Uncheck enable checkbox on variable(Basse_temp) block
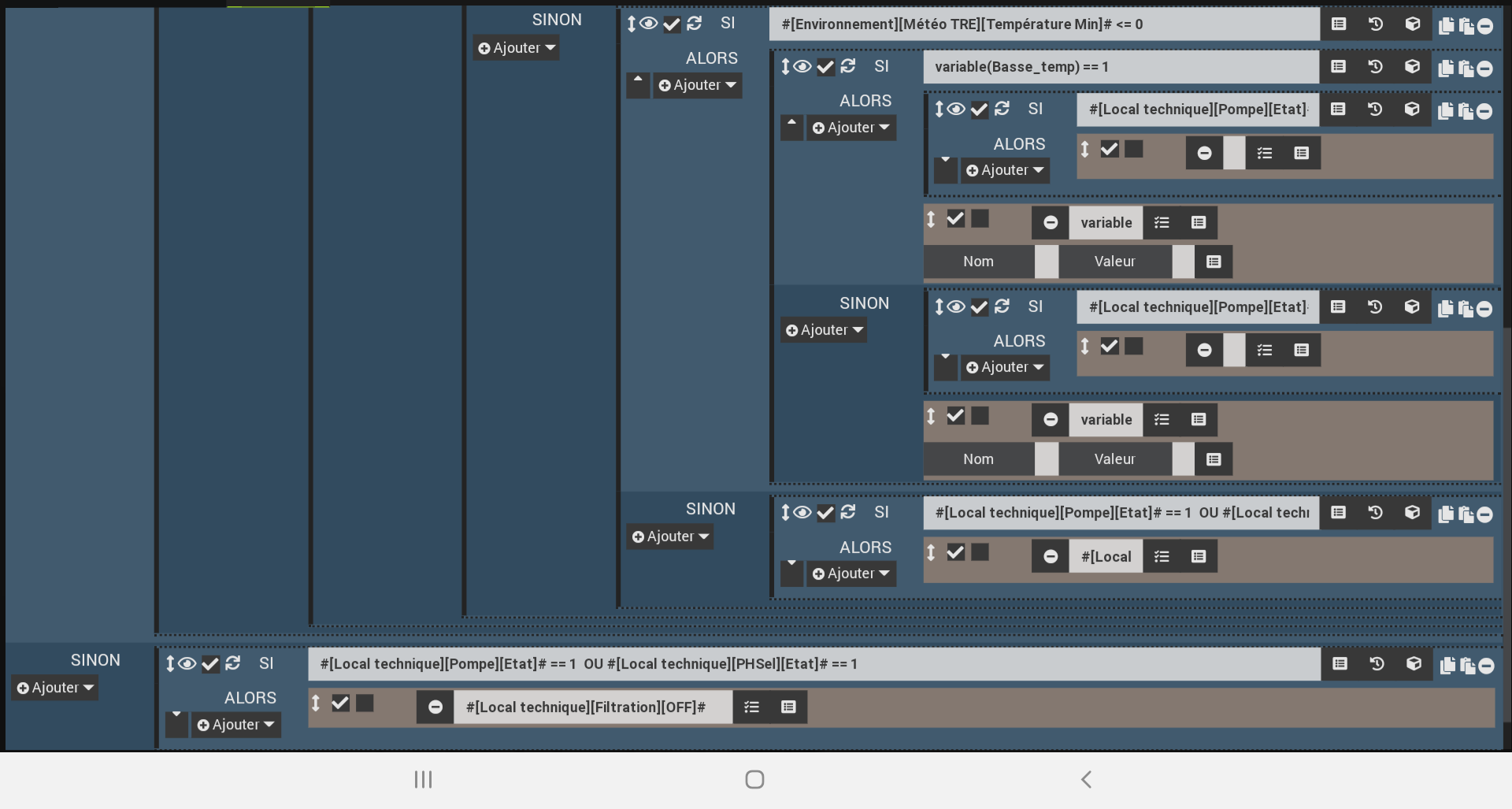Viewport: 1512px width, 809px height. pos(825,67)
